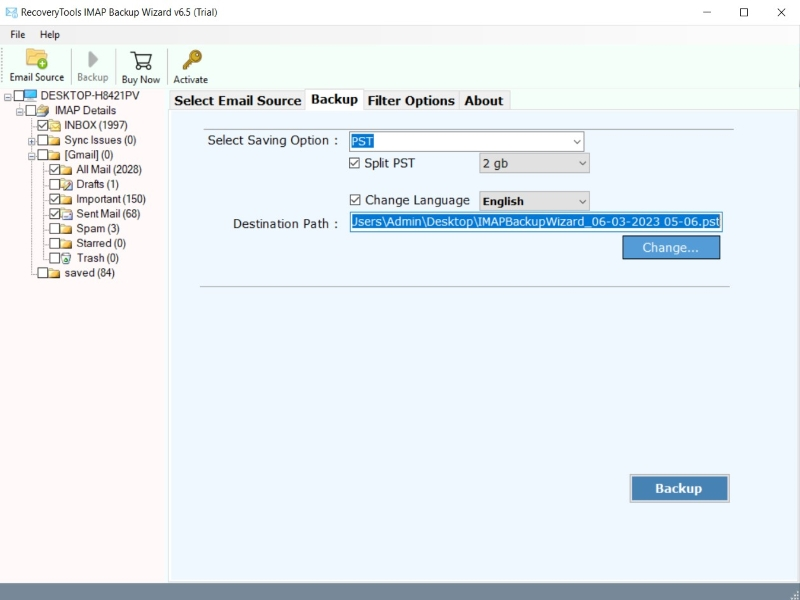Check the Trash (0) checkbox
Screen dimensions: 800x600
click(55, 258)
